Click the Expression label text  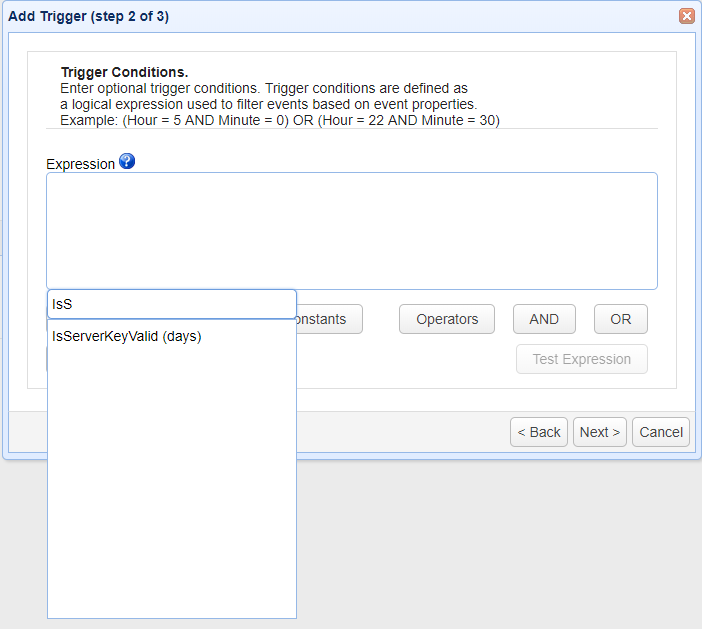[x=80, y=164]
